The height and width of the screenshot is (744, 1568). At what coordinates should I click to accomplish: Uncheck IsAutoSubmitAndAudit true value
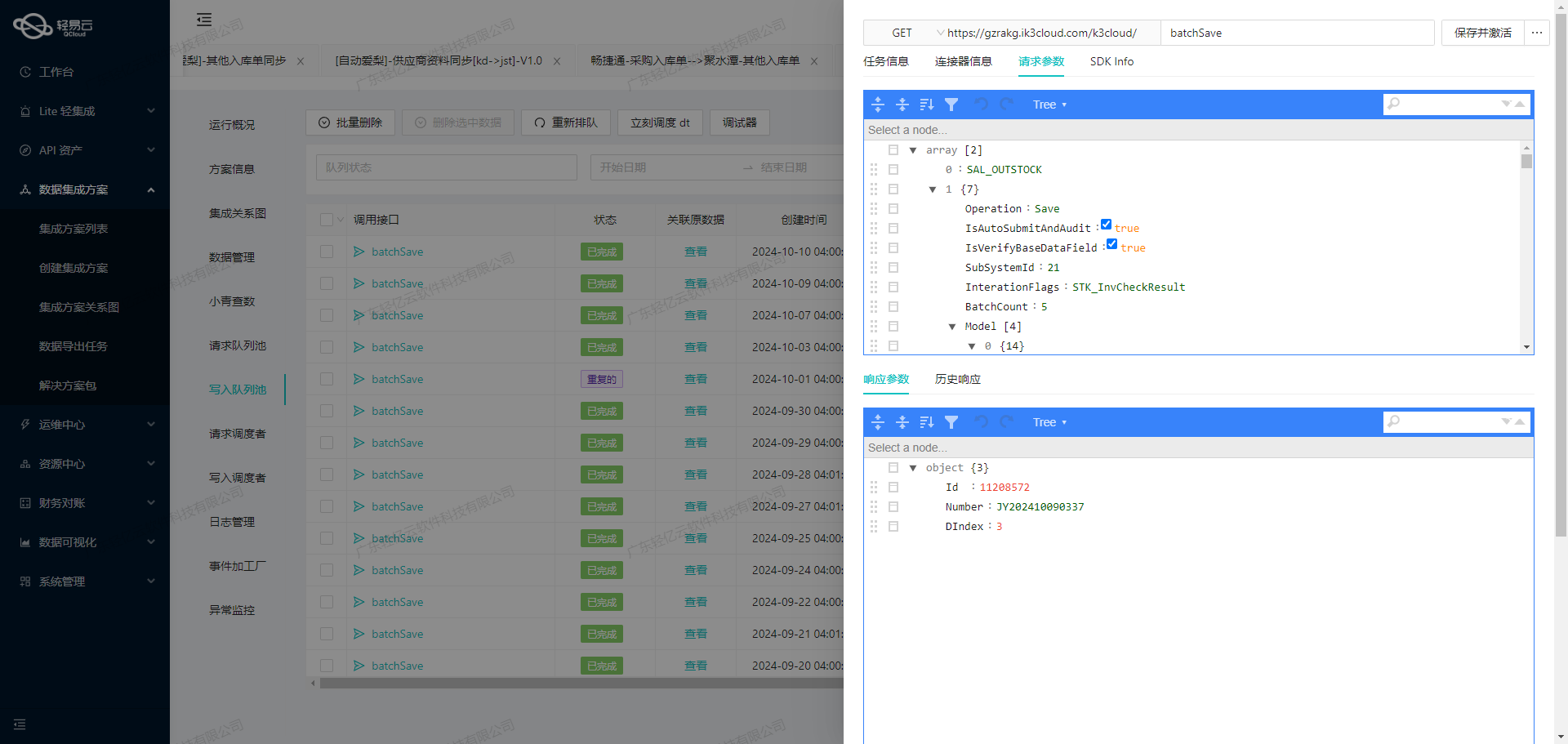1107,224
